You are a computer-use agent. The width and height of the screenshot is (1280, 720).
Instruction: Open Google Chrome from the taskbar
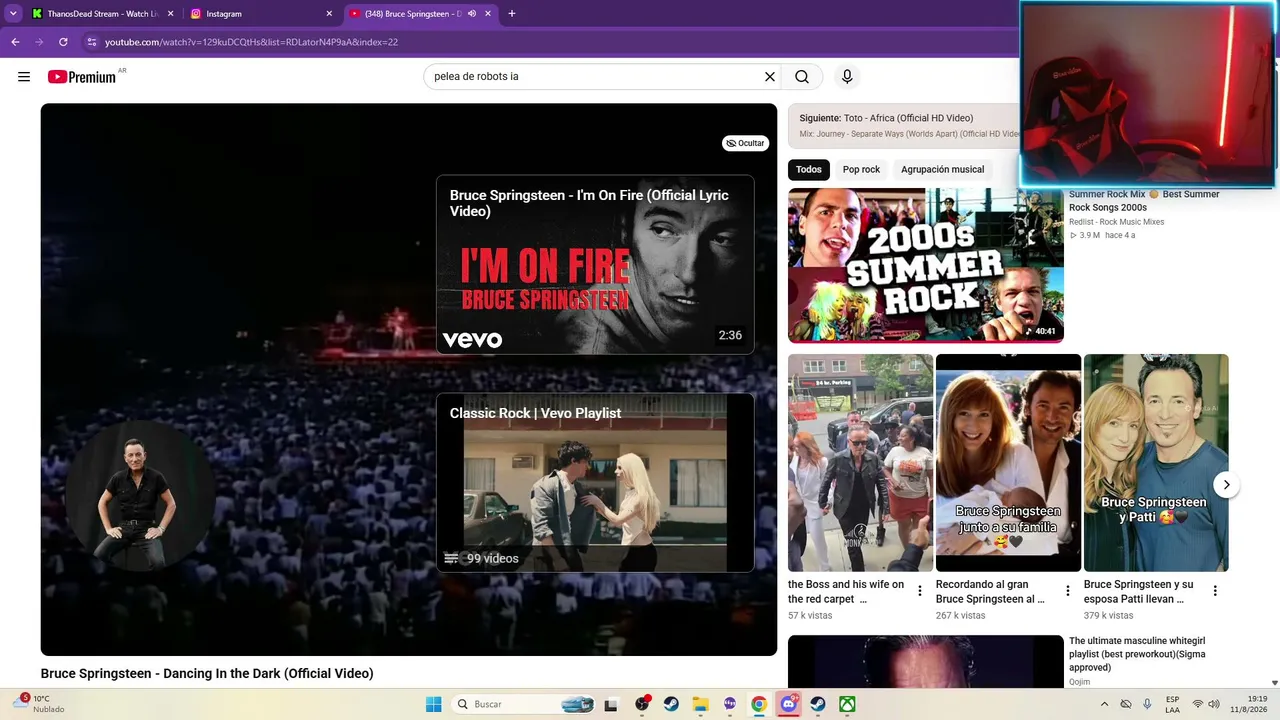point(759,704)
